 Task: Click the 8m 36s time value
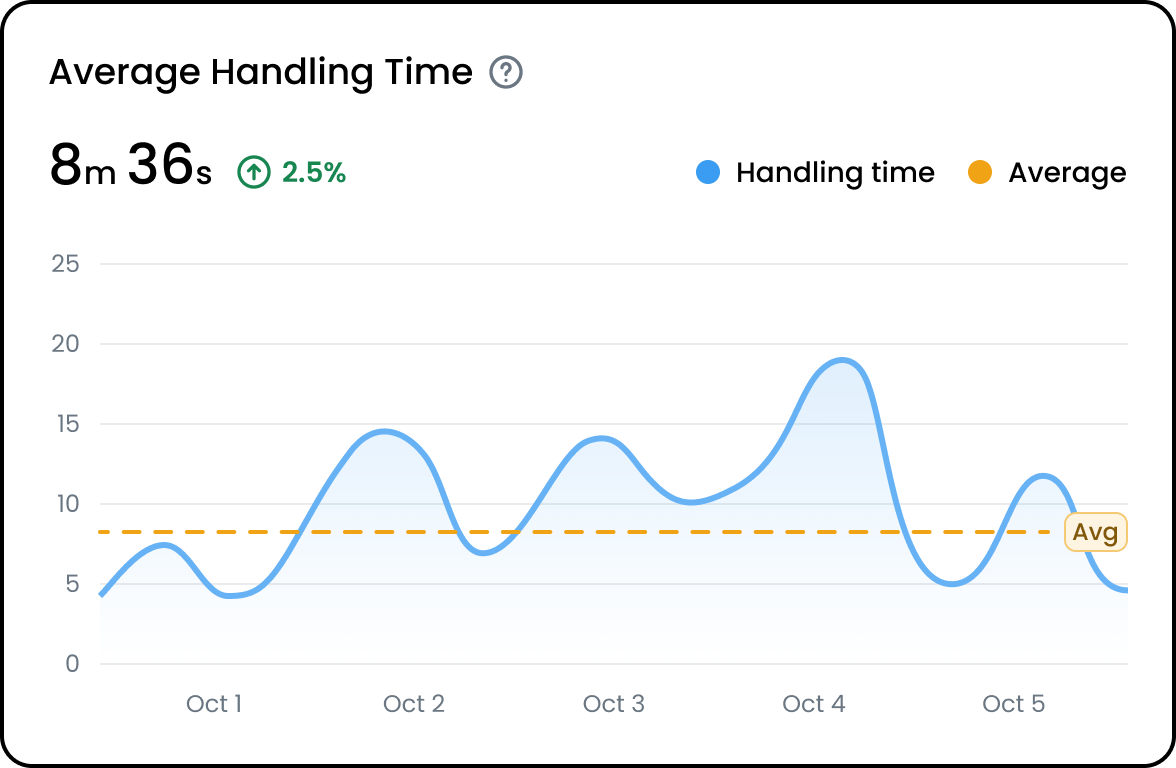coord(130,166)
